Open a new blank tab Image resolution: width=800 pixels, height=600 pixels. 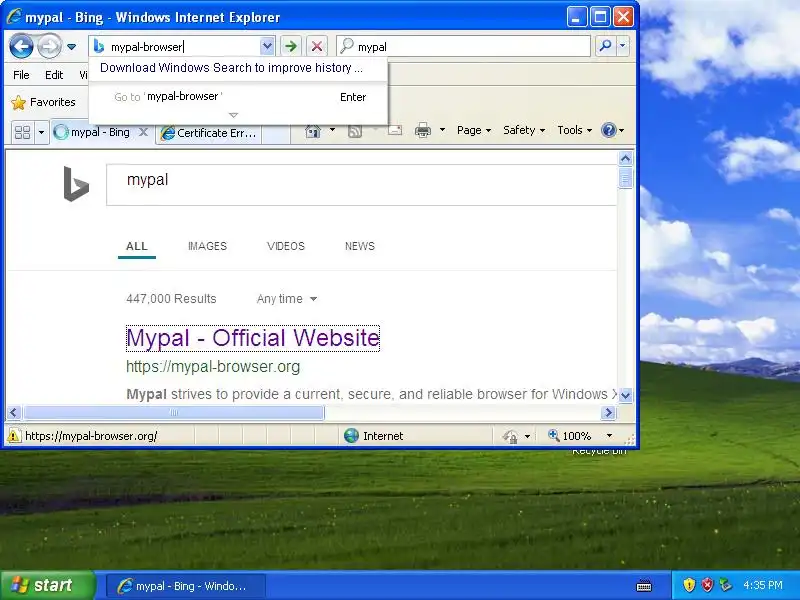276,134
